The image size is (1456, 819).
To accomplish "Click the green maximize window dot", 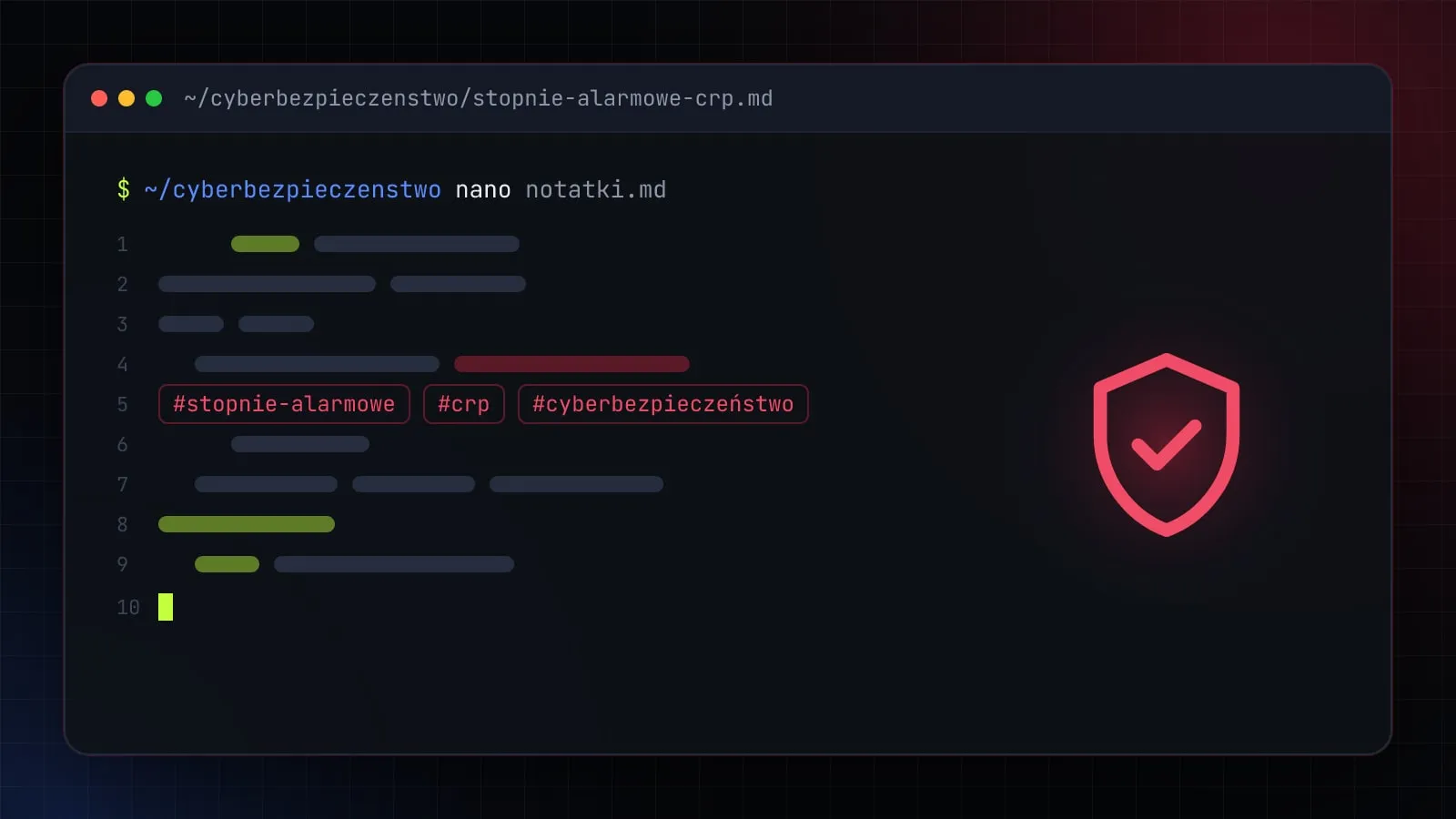I will 154,98.
